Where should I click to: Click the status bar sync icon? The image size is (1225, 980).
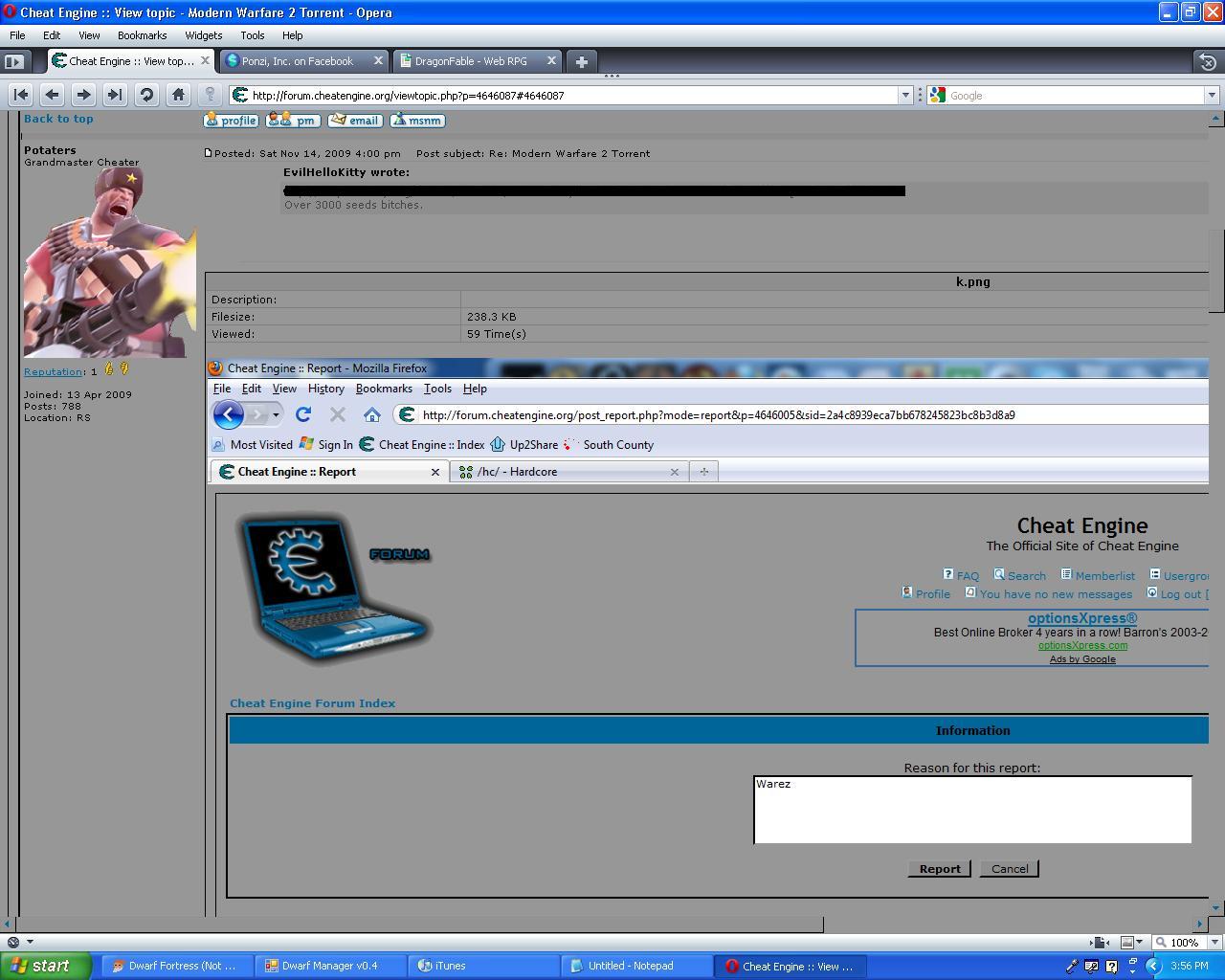coord(13,942)
